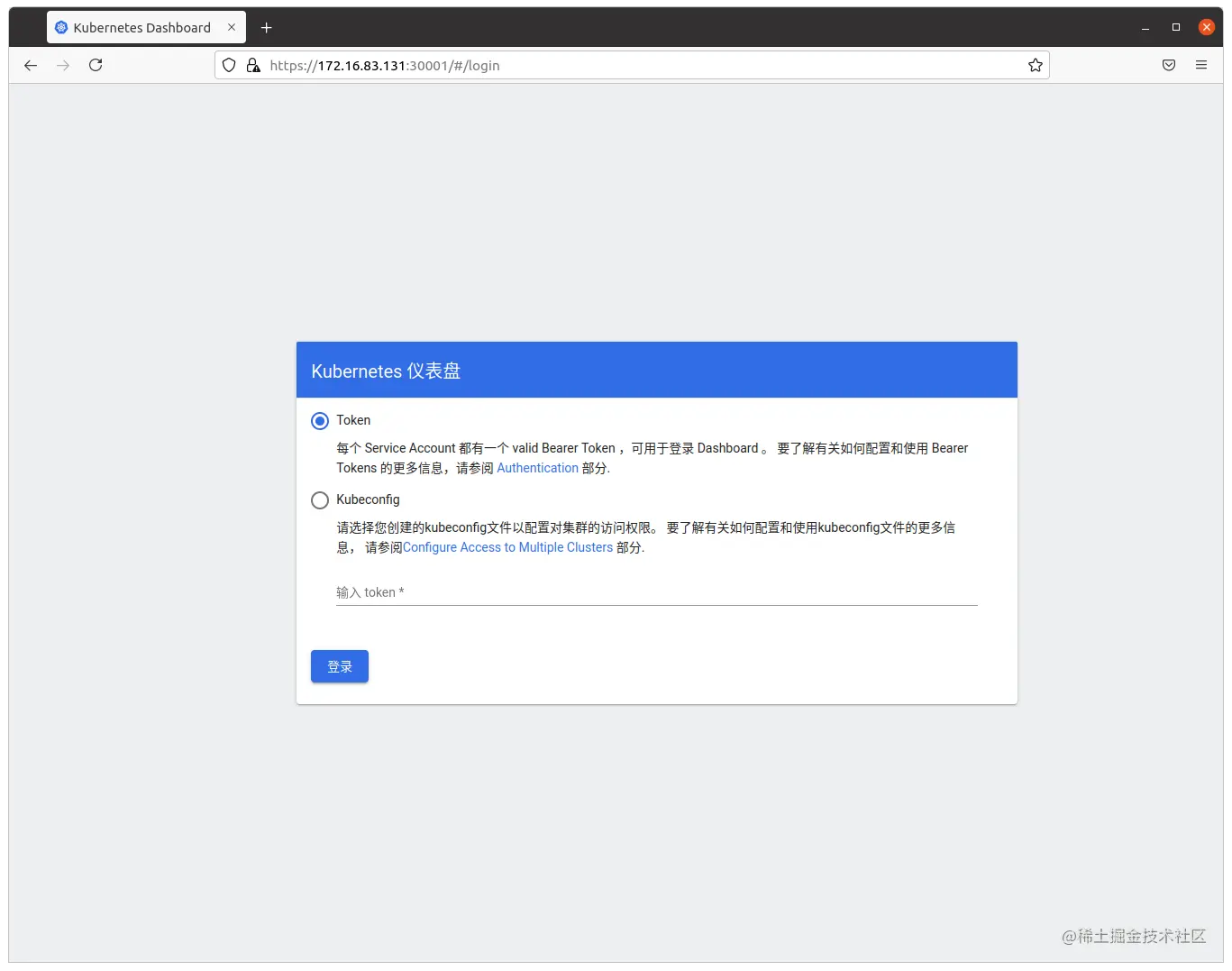Close the browser window

(x=1207, y=27)
